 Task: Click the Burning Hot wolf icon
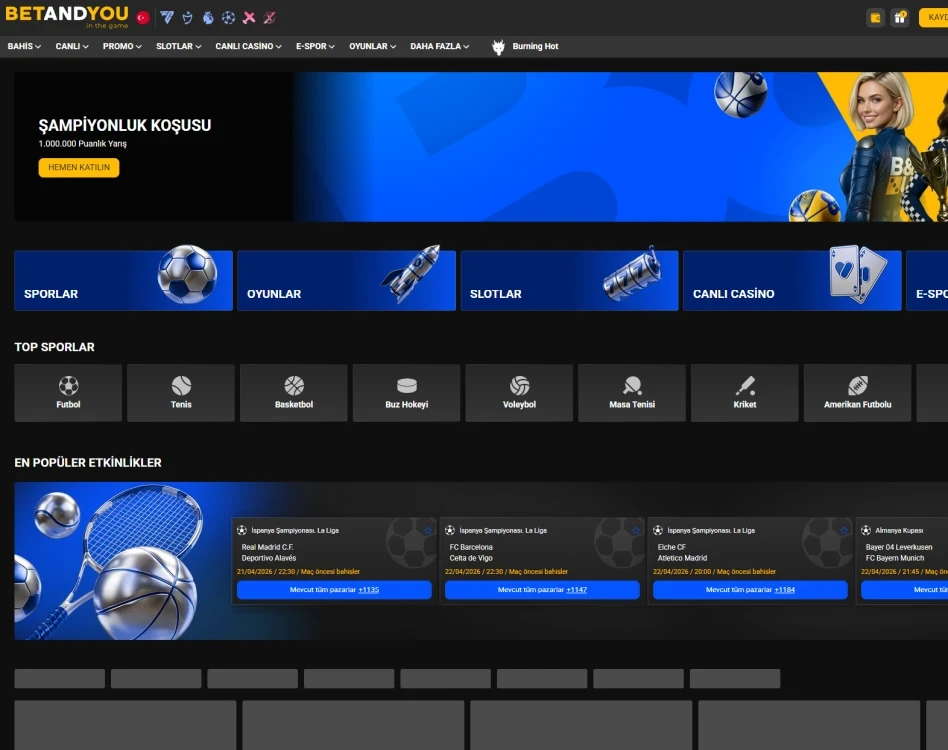pos(498,47)
